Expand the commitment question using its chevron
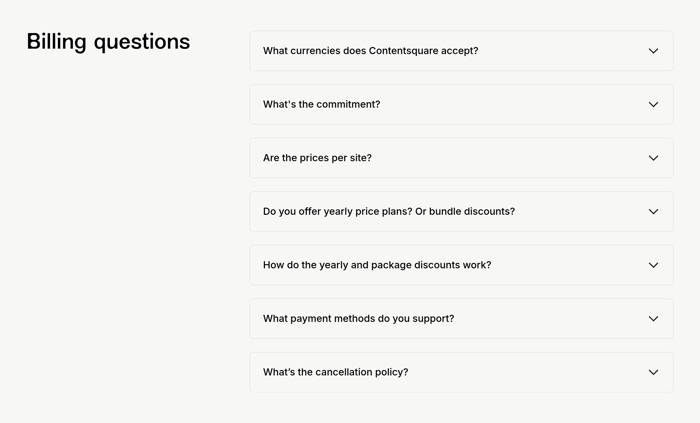This screenshot has width=700, height=423. pyautogui.click(x=653, y=104)
